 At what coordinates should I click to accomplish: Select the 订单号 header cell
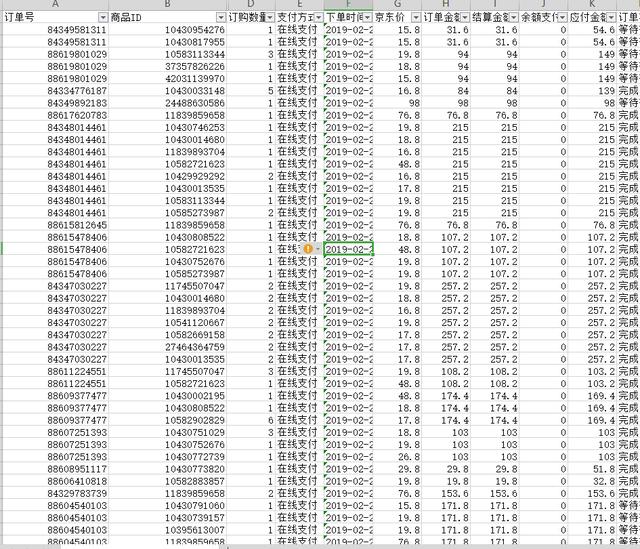(x=56, y=18)
